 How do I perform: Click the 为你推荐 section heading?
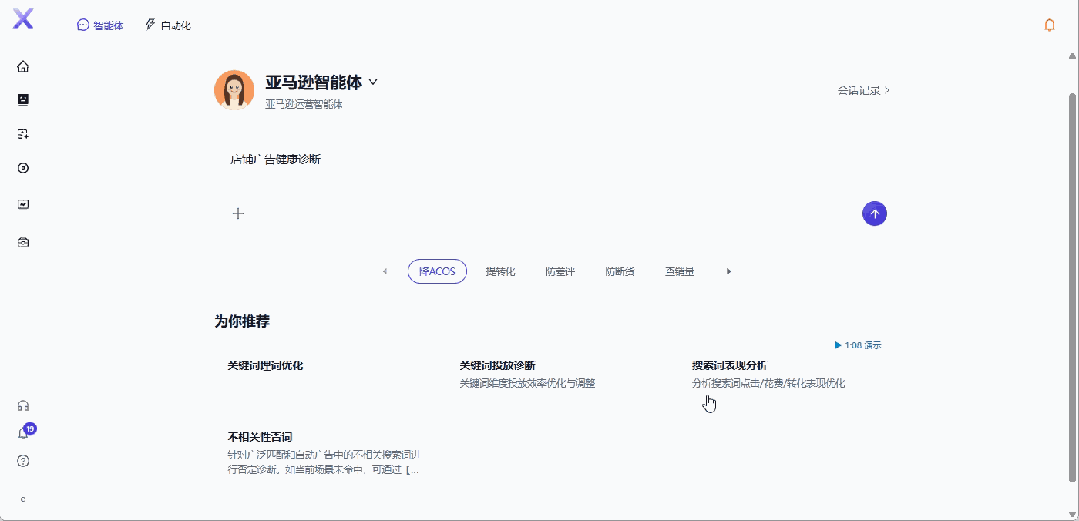pyautogui.click(x=242, y=321)
